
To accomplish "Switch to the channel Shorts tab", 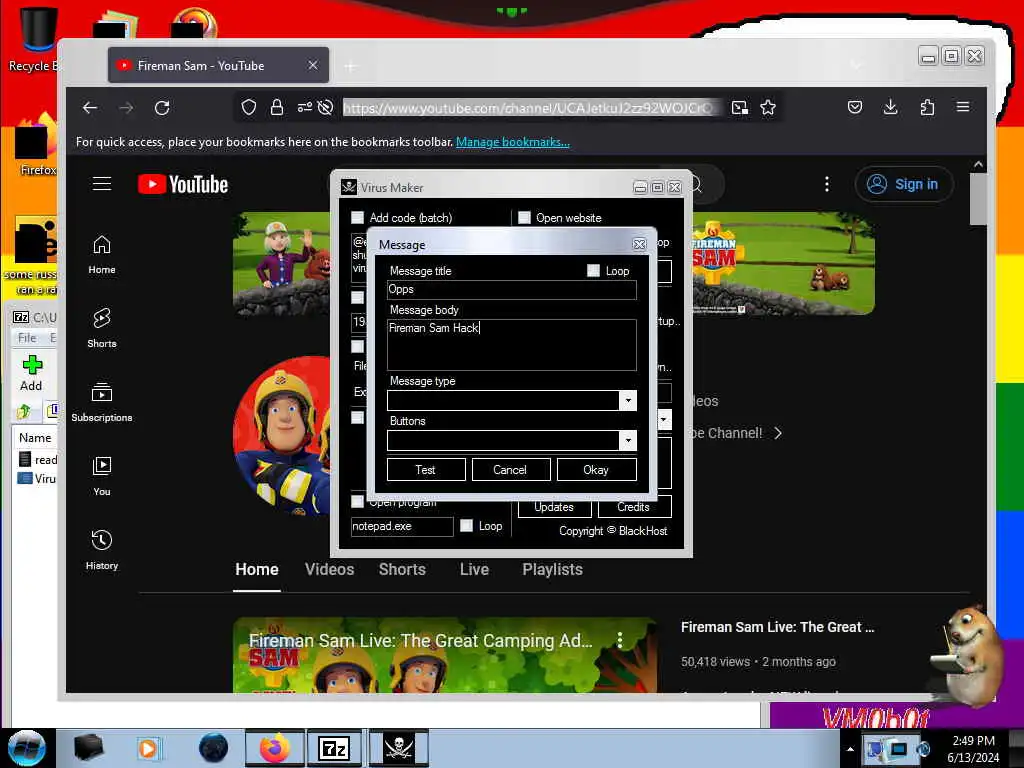I will click(x=402, y=569).
